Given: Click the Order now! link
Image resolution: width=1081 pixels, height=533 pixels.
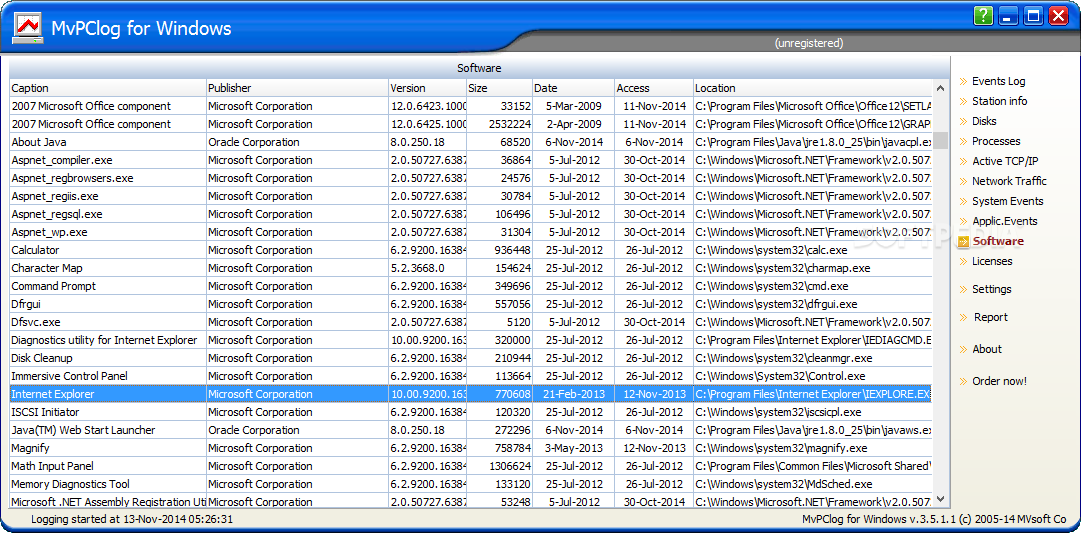Looking at the screenshot, I should (x=1000, y=381).
